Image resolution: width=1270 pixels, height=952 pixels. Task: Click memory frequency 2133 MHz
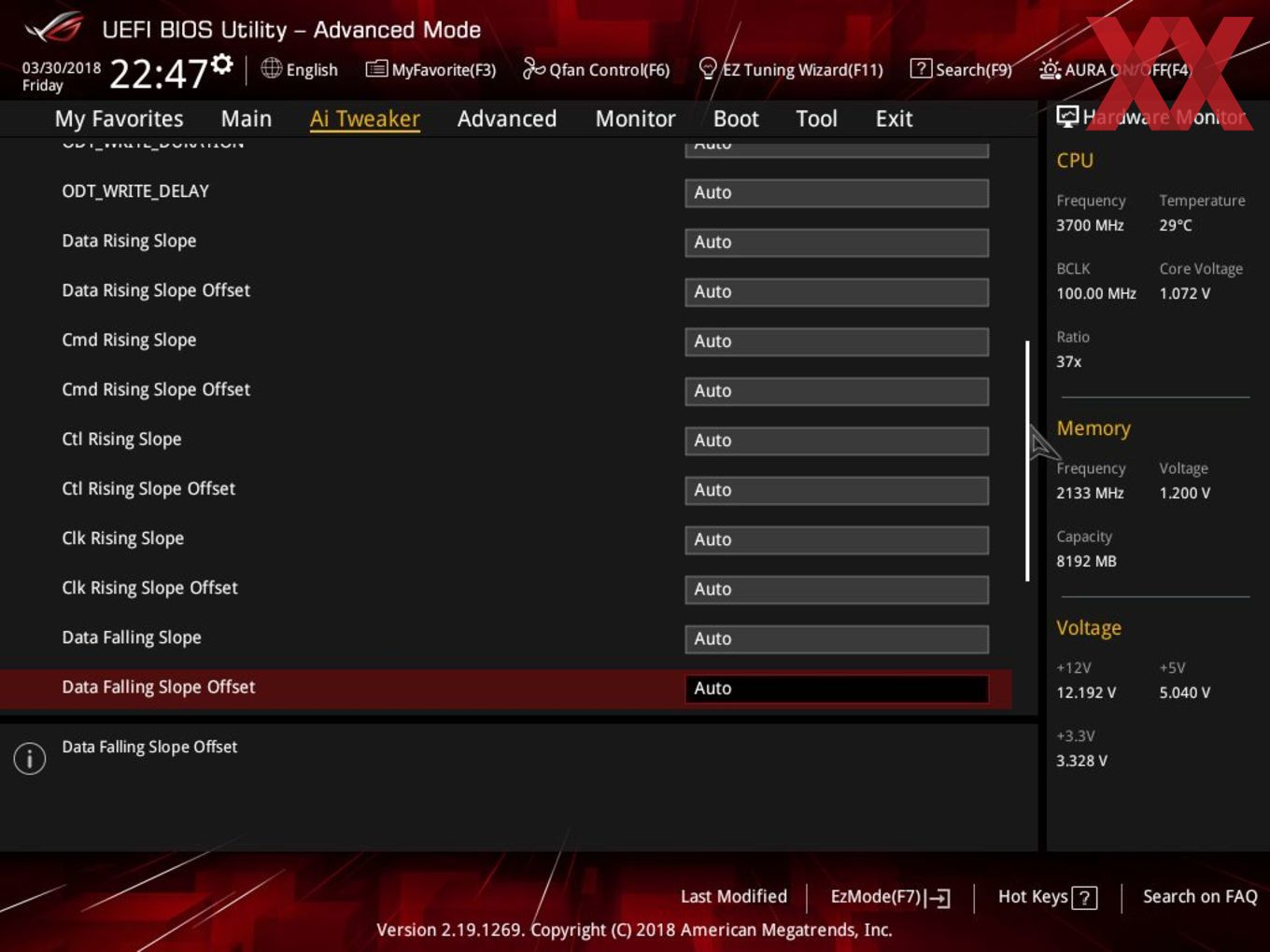coord(1090,493)
